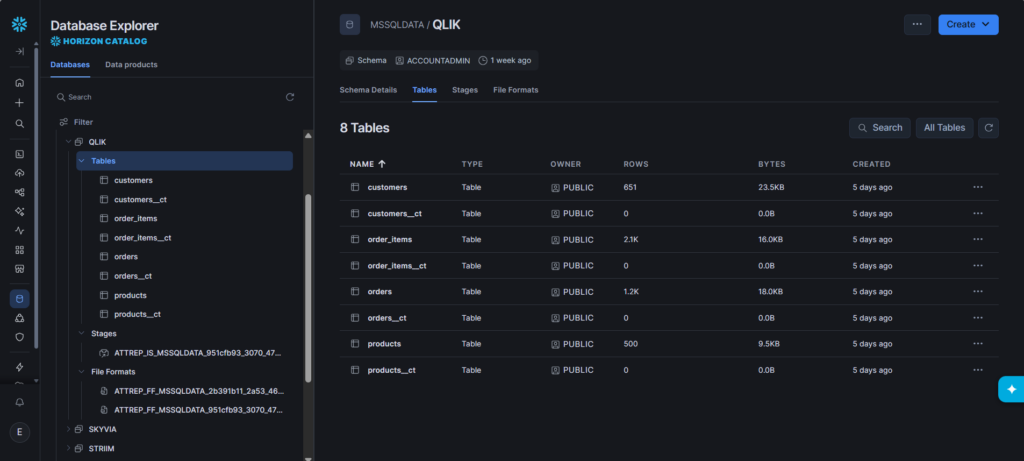
Task: Refresh the database explorer tree
Action: click(290, 97)
